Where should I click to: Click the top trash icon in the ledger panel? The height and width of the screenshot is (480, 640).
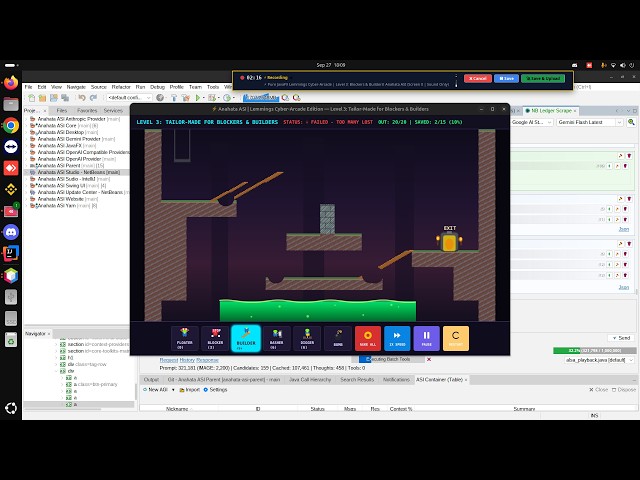pos(629,156)
